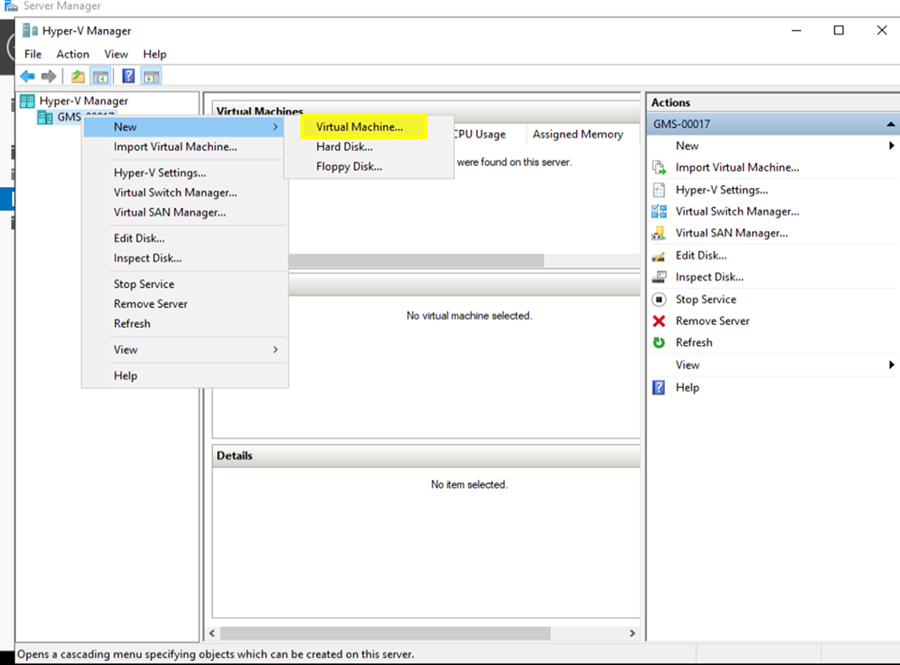The width and height of the screenshot is (900, 665).
Task: Click the Up One Level folder icon
Action: [78, 76]
